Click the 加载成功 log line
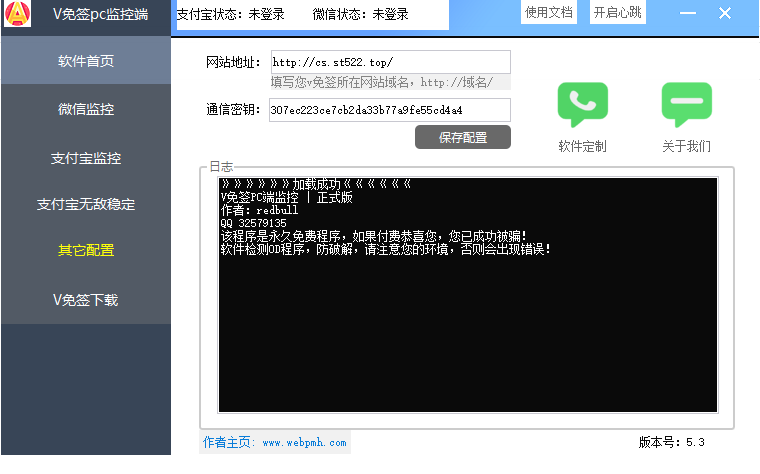760x474 pixels. 316,184
